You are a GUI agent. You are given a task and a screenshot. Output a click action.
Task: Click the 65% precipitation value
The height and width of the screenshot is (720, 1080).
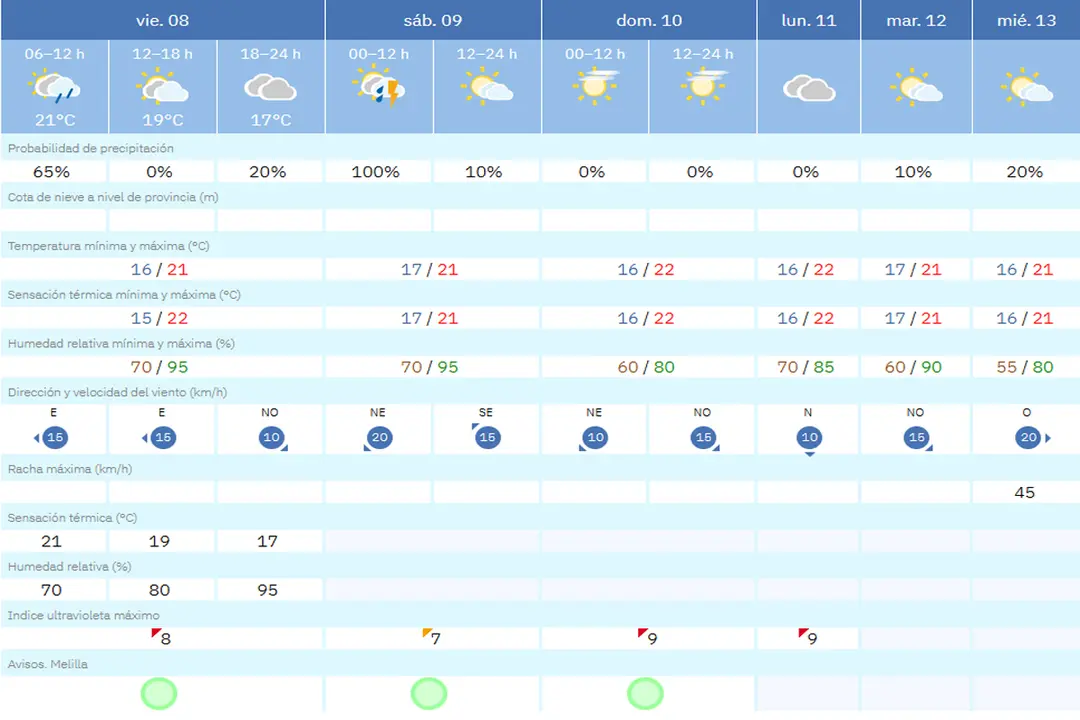52,172
